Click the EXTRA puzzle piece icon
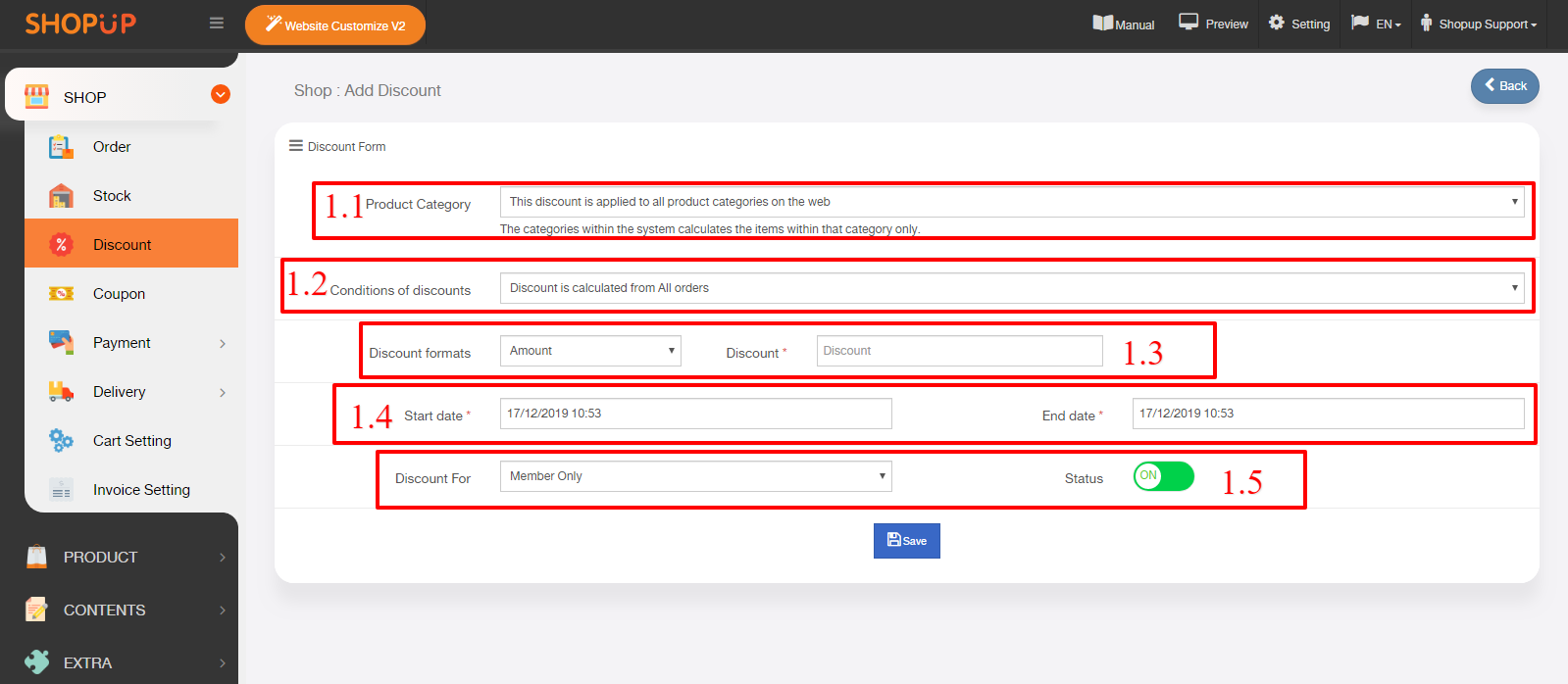 tap(36, 662)
